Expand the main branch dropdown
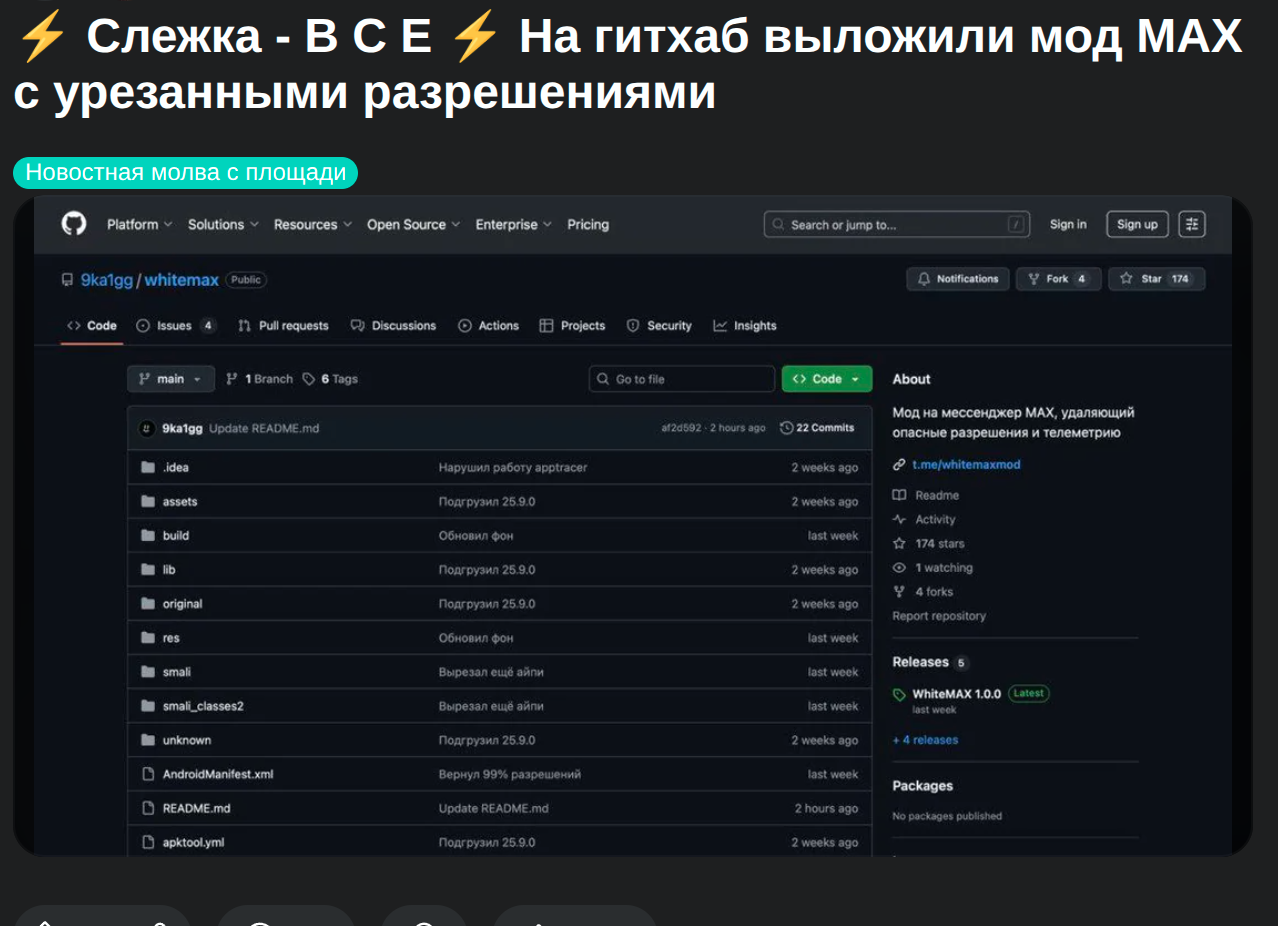Image resolution: width=1278 pixels, height=926 pixels. coord(170,379)
